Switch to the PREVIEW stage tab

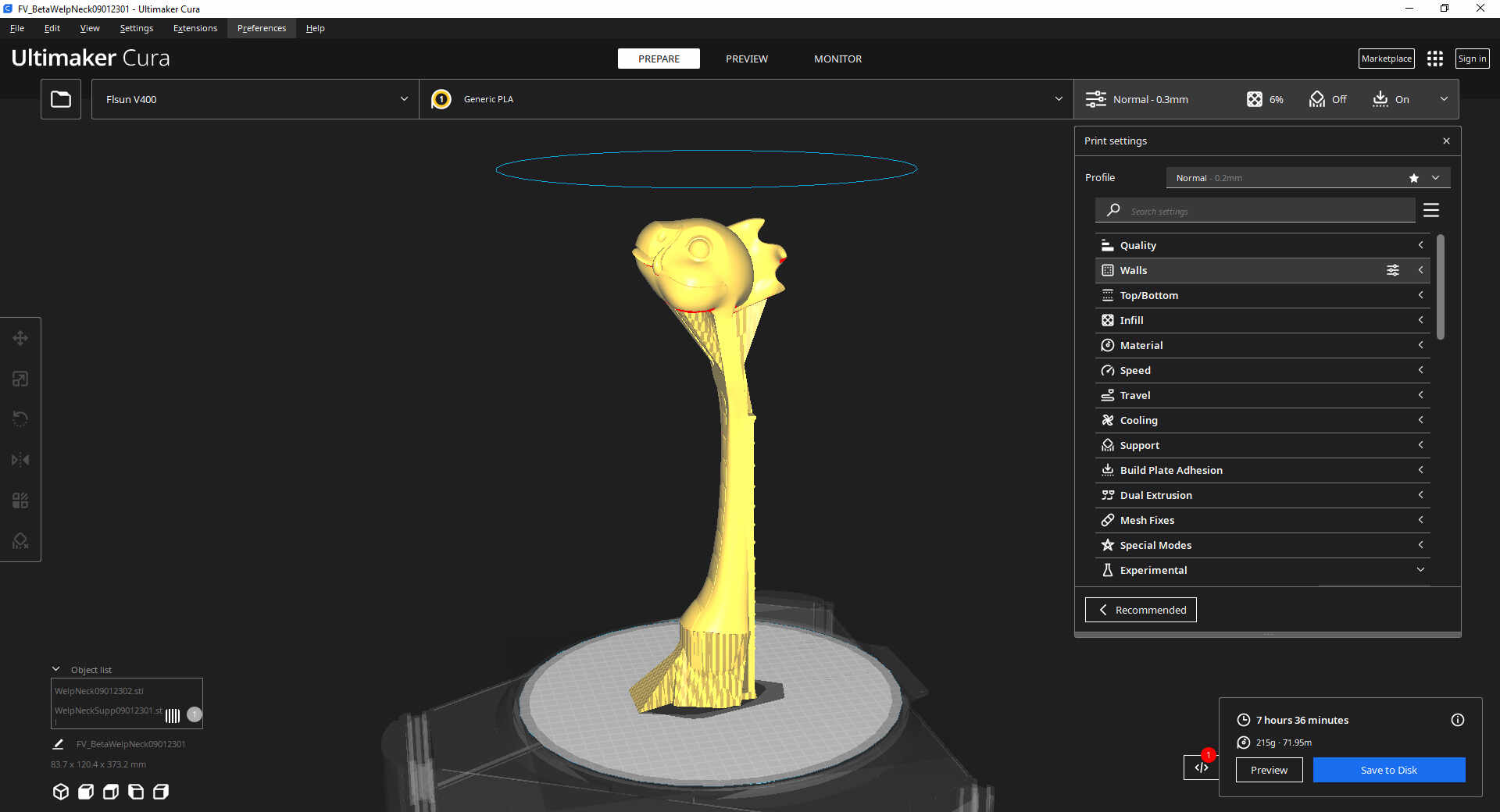point(746,59)
